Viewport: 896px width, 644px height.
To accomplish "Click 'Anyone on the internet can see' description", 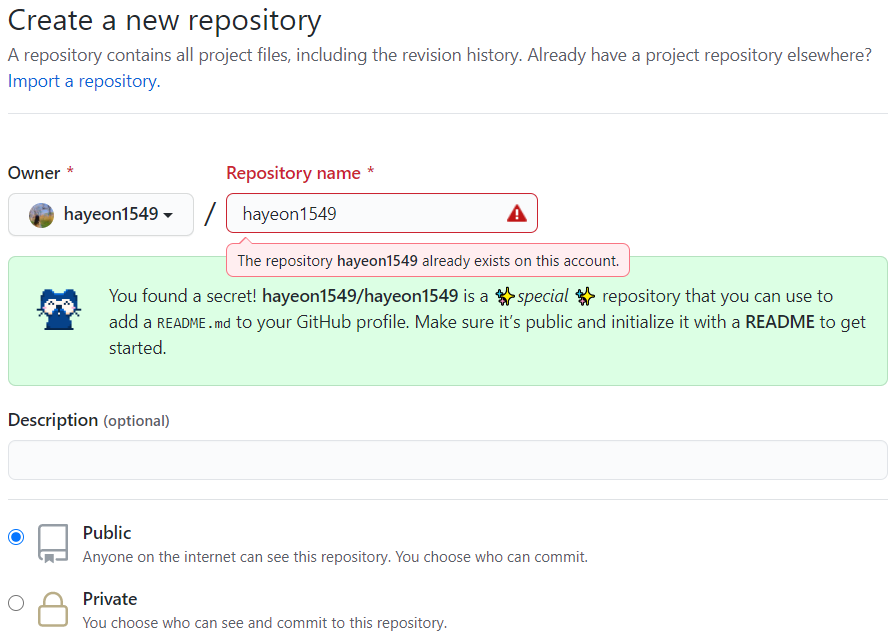I will click(x=335, y=557).
